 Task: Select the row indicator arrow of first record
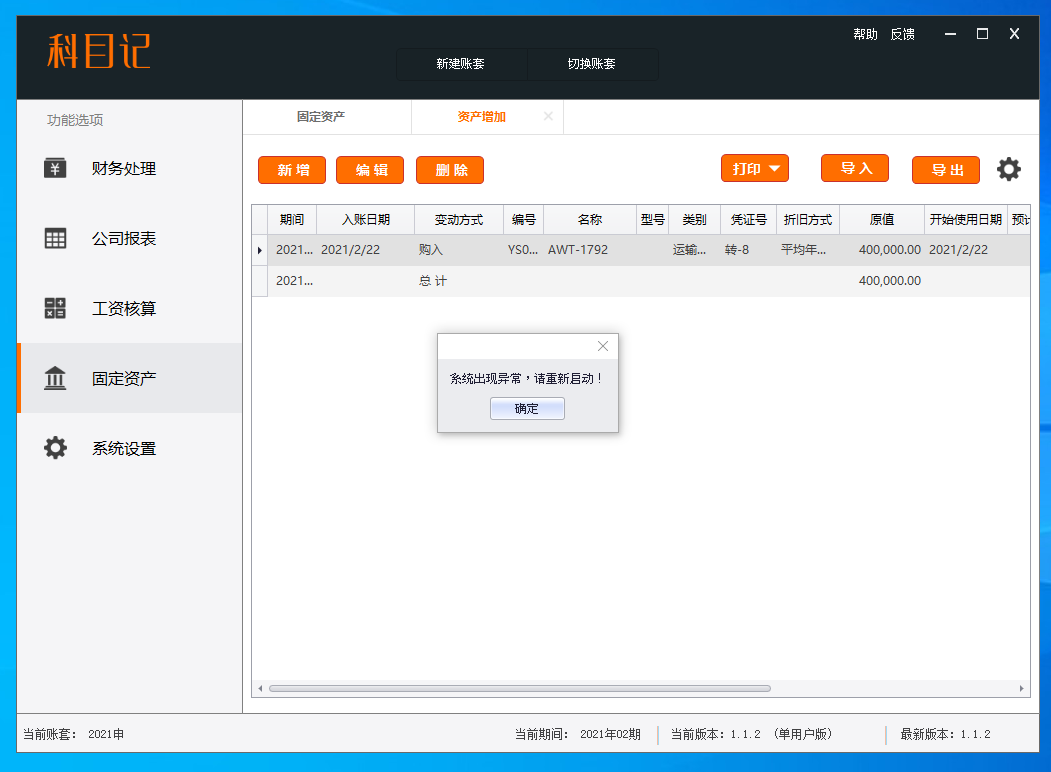(260, 250)
